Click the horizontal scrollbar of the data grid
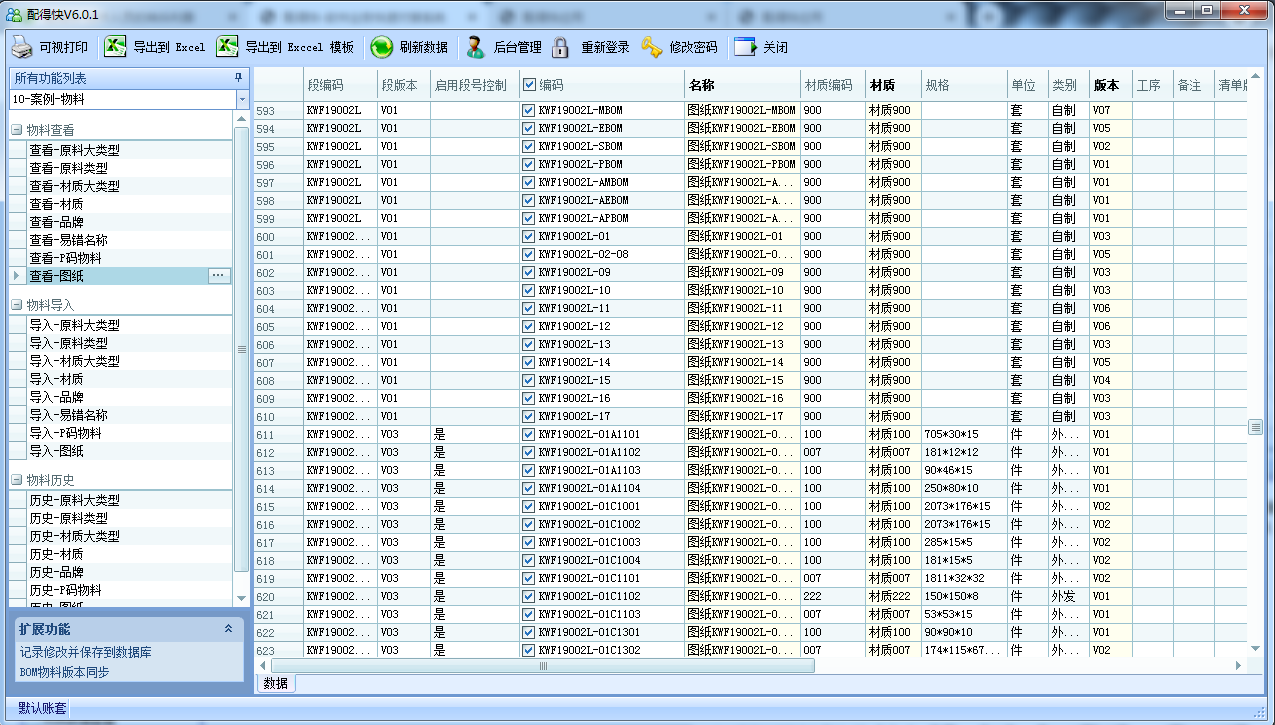 pos(543,666)
